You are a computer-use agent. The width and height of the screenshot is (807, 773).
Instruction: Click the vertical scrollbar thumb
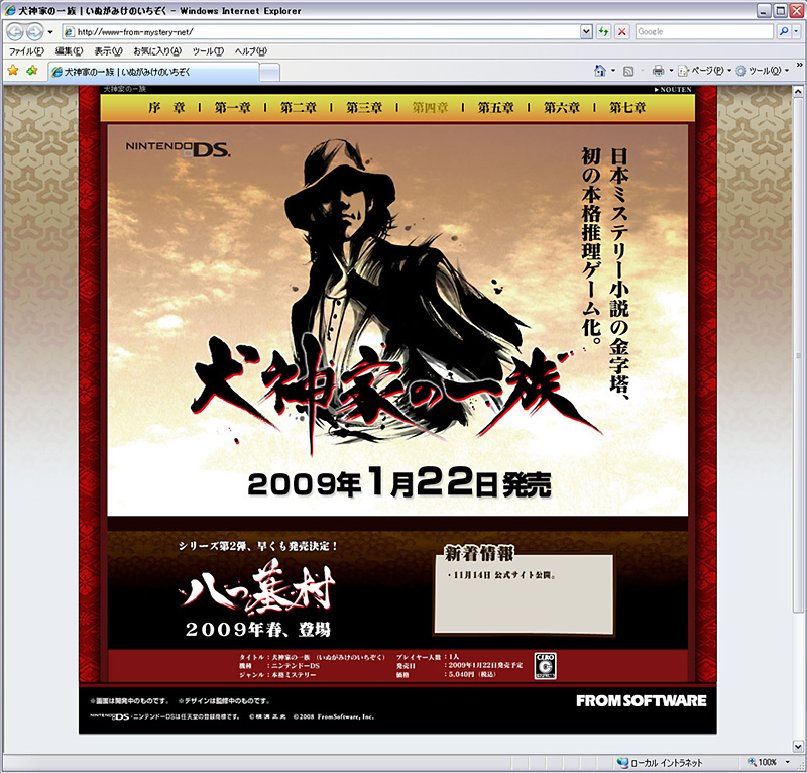coord(798,355)
